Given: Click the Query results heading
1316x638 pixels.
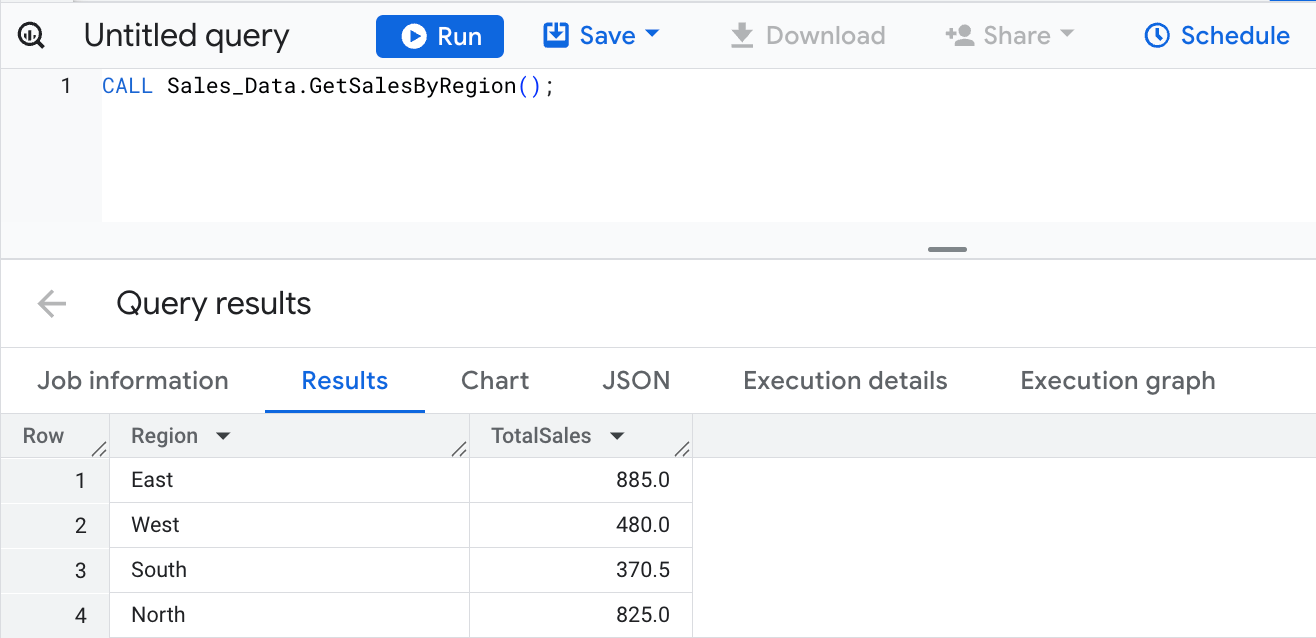Looking at the screenshot, I should tap(214, 304).
